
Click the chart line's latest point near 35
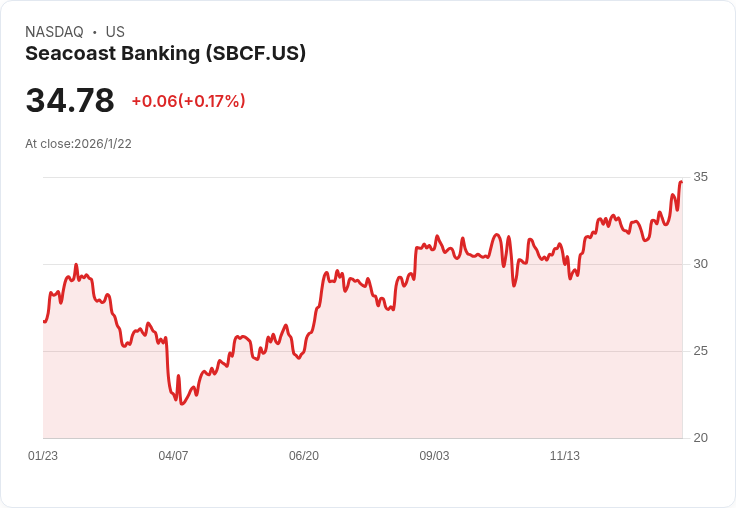pos(680,182)
